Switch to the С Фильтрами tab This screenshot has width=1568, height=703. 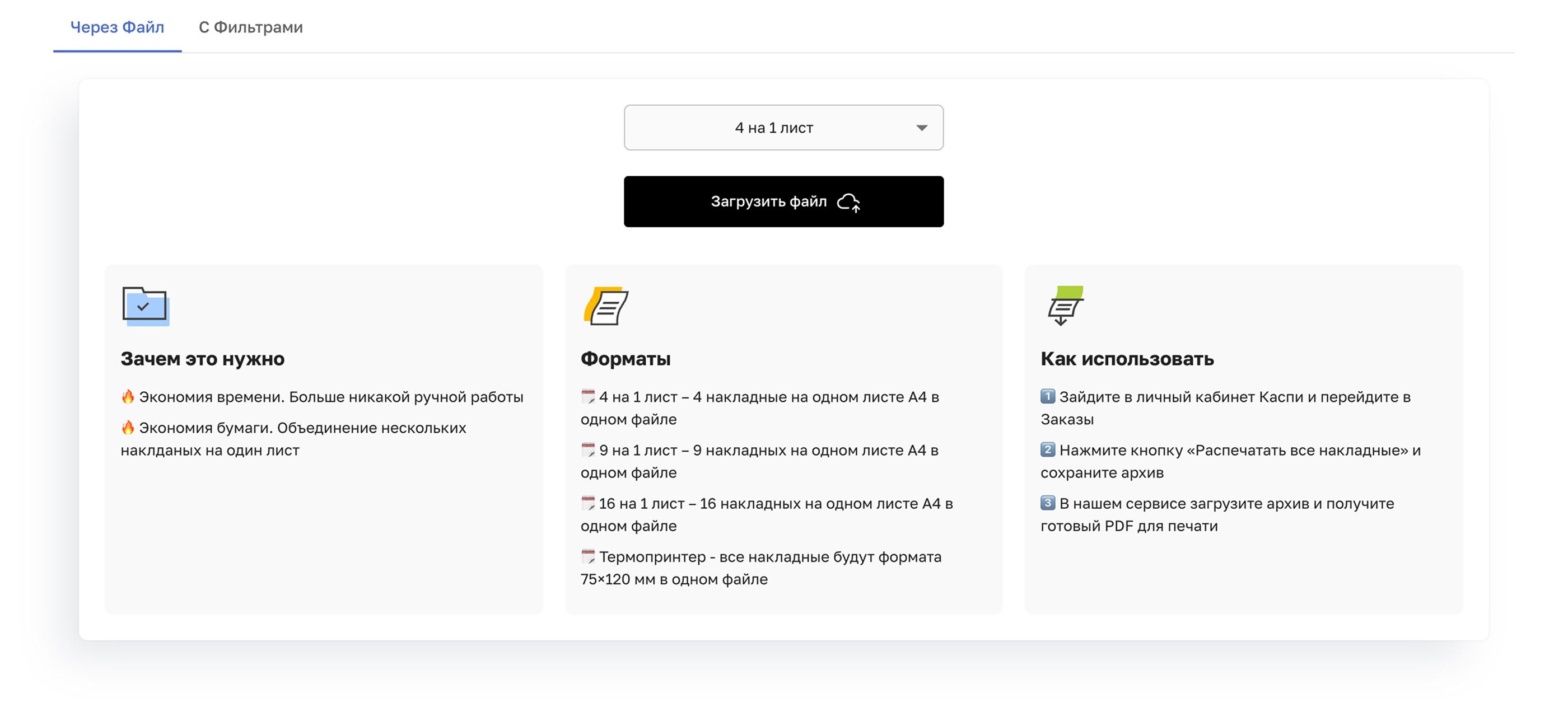coord(251,27)
